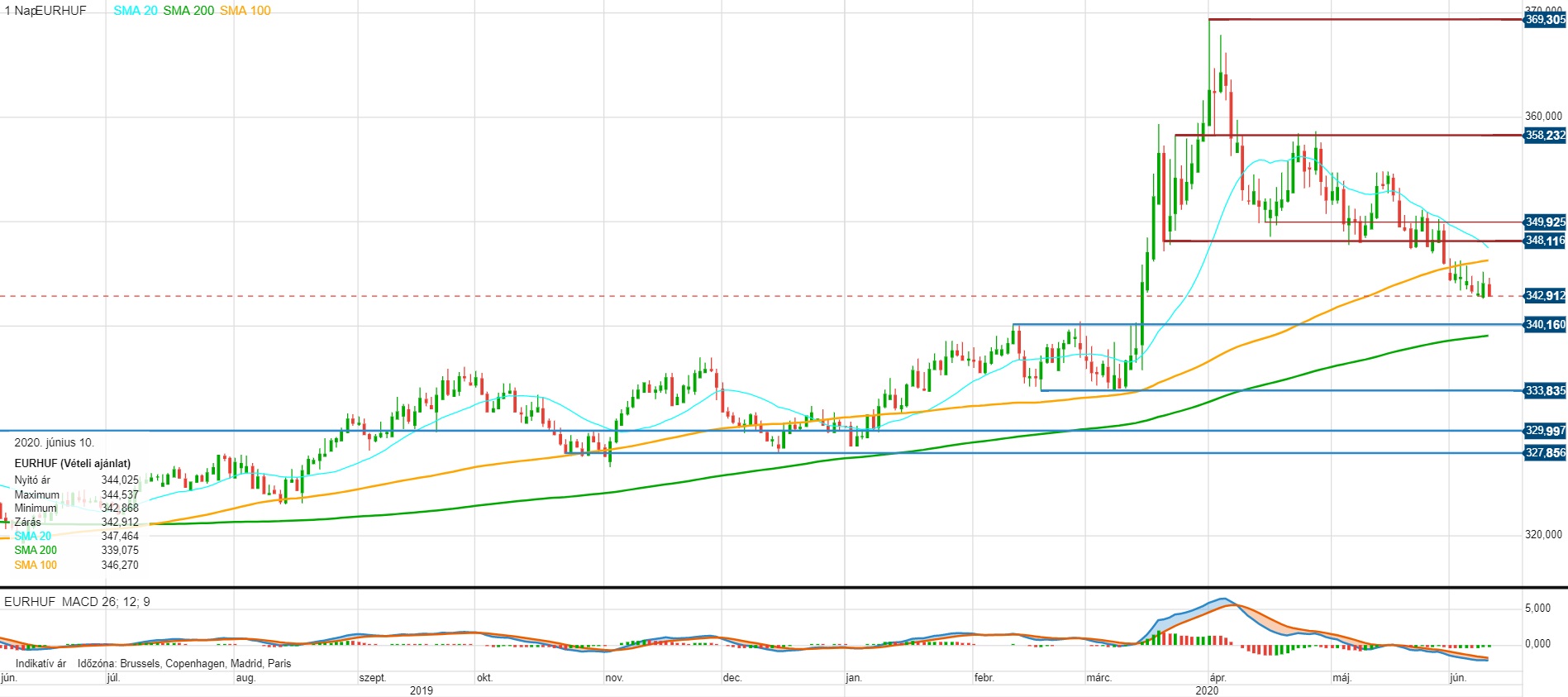
Task: Click the 'EURHUF MACD 26; 12; 9' indicator label
Action: click(x=77, y=602)
